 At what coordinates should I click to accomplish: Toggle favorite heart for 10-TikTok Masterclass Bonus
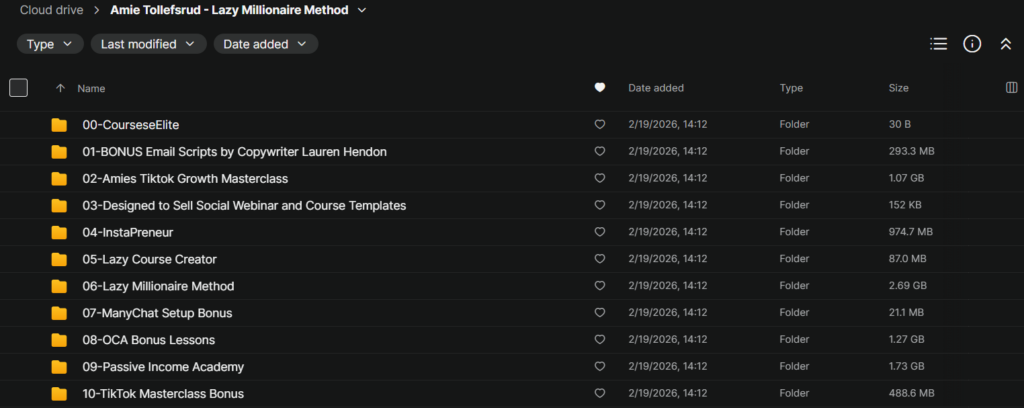click(600, 393)
